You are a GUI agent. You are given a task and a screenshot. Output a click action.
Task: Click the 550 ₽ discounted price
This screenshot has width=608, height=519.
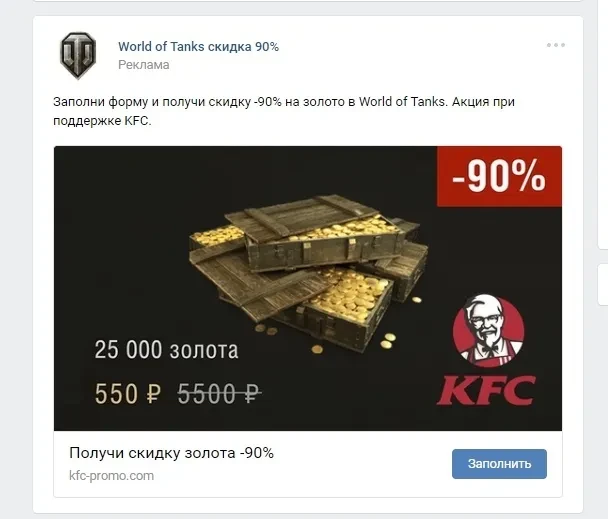point(128,394)
